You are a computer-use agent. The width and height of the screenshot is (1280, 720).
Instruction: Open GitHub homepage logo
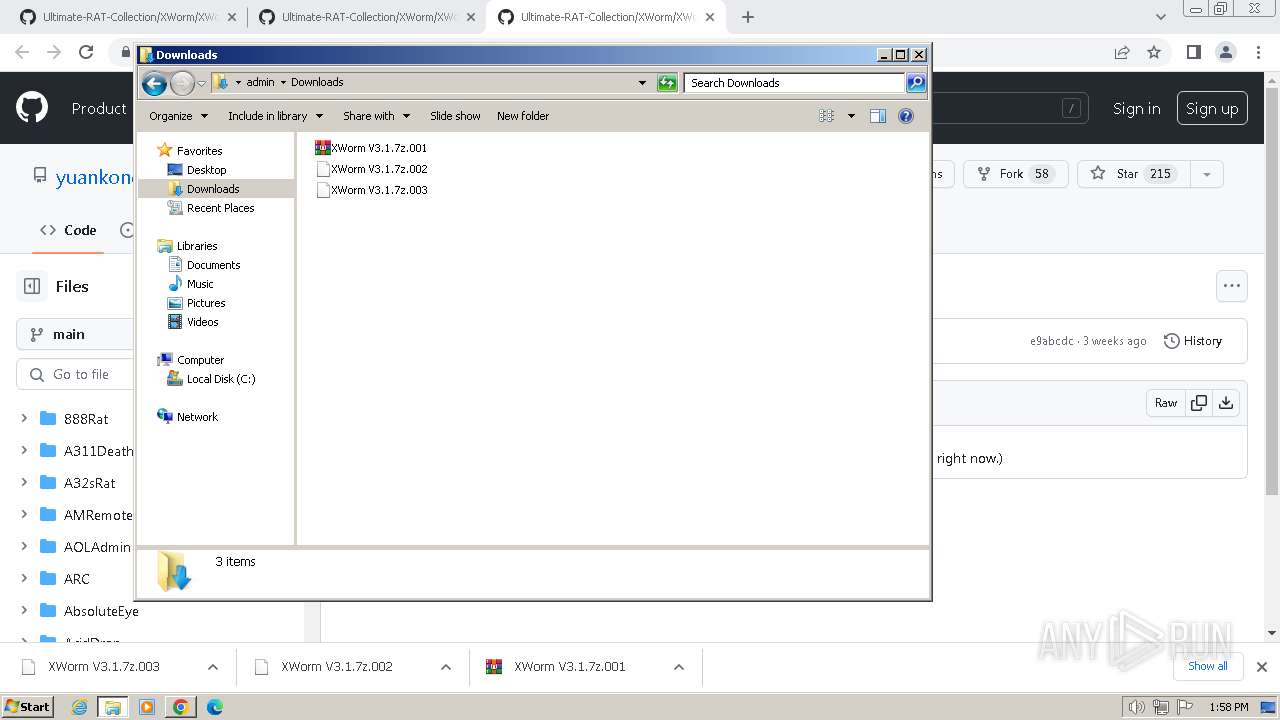click(32, 108)
